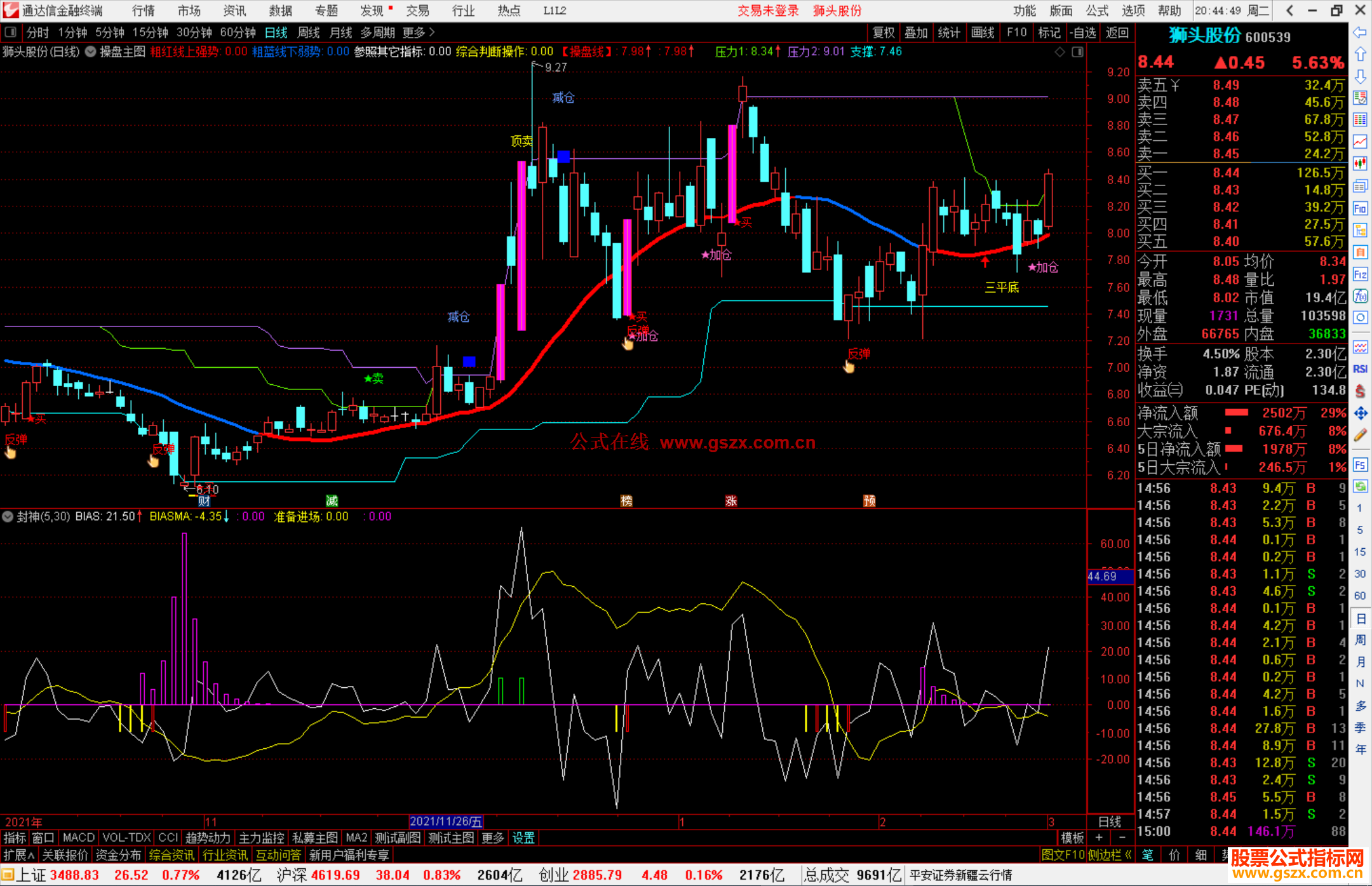Screen dimensions: 1372x886
Task: Open the 行情 menu
Action: tap(144, 10)
